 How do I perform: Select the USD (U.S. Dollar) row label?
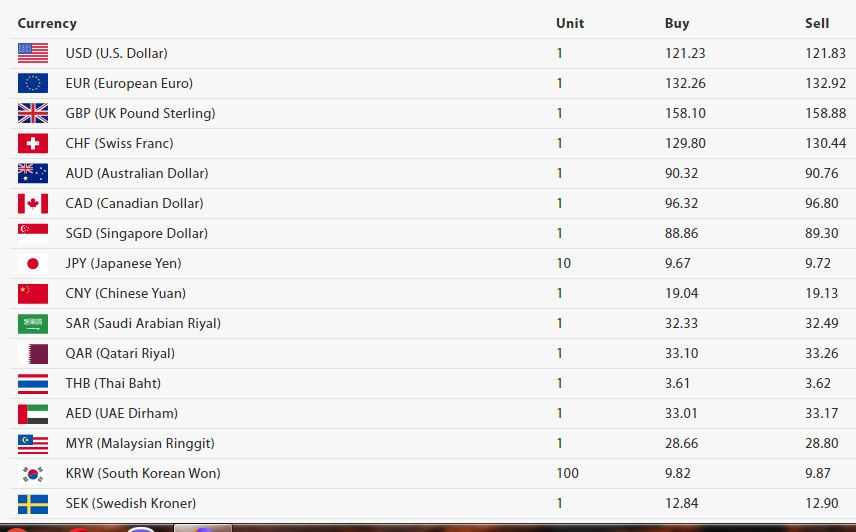click(x=116, y=53)
